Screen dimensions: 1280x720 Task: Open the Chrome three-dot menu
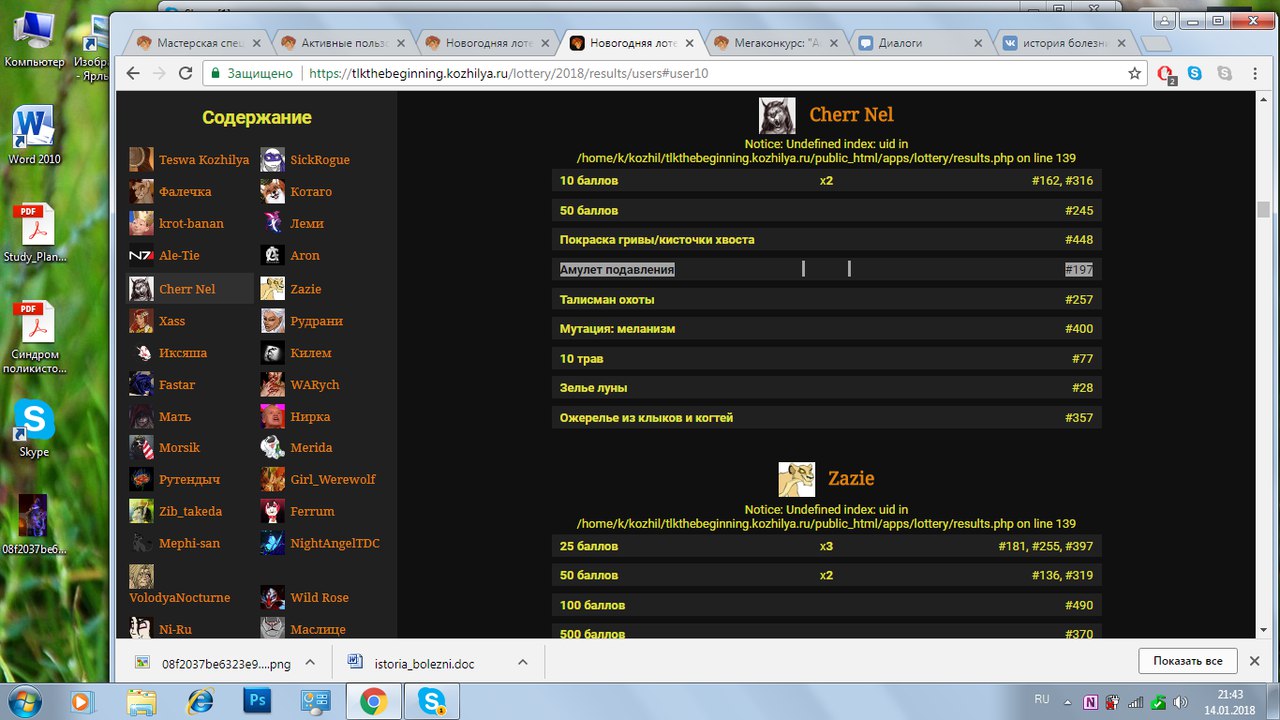pos(1255,73)
